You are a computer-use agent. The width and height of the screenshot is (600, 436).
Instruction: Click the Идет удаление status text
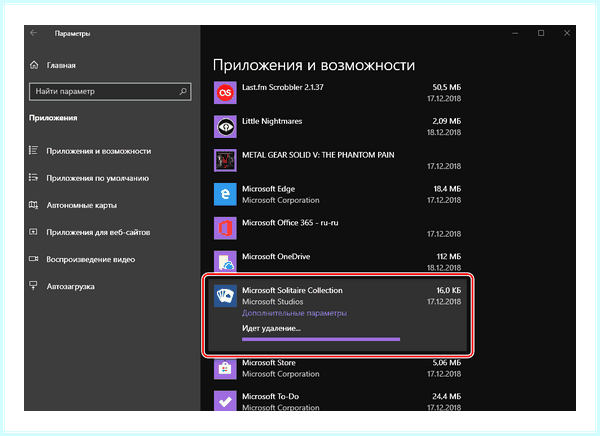coord(271,328)
